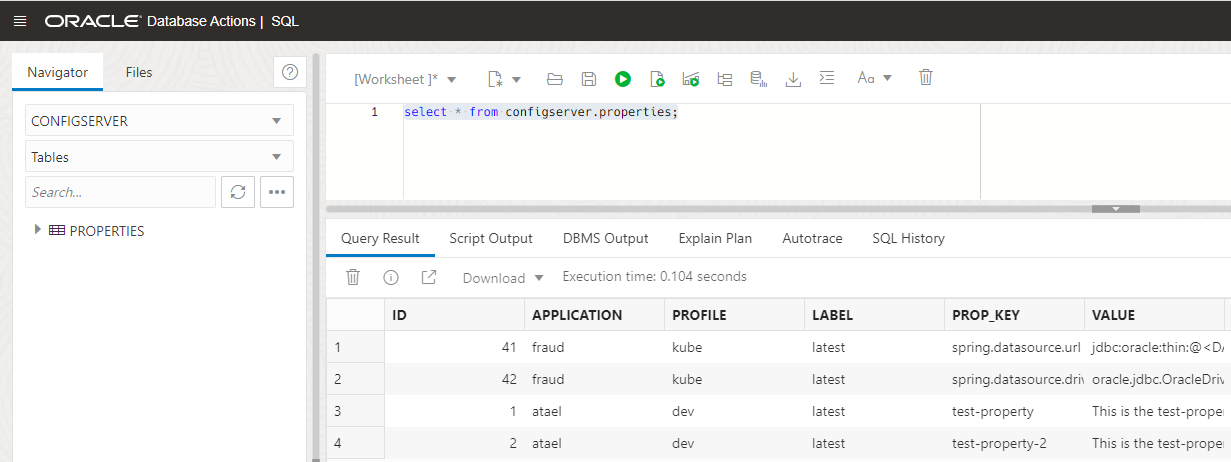Click the LABEL column header
Viewport: 1231px width, 462px height.
(x=875, y=315)
